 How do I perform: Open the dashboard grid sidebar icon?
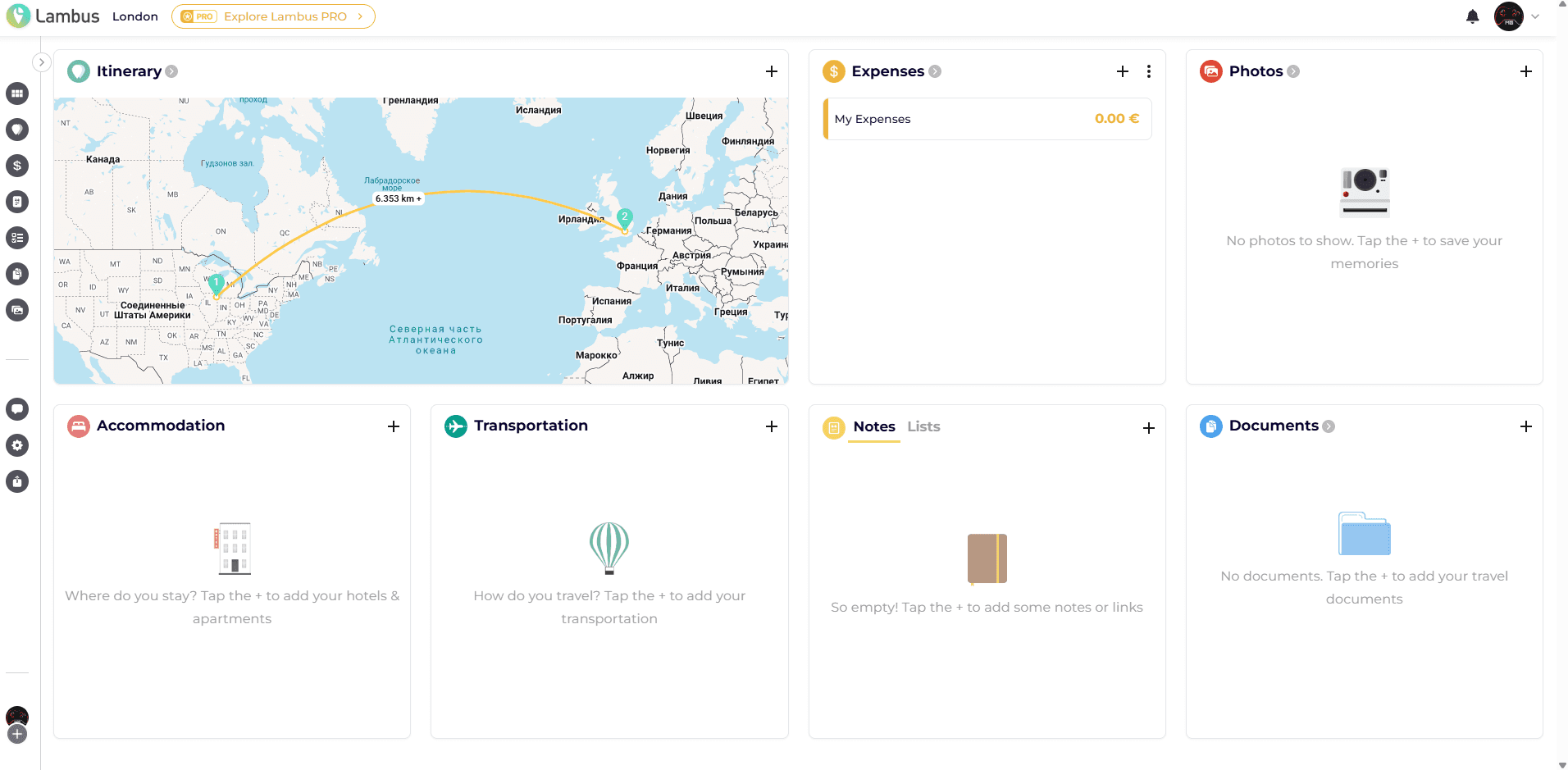click(x=17, y=93)
